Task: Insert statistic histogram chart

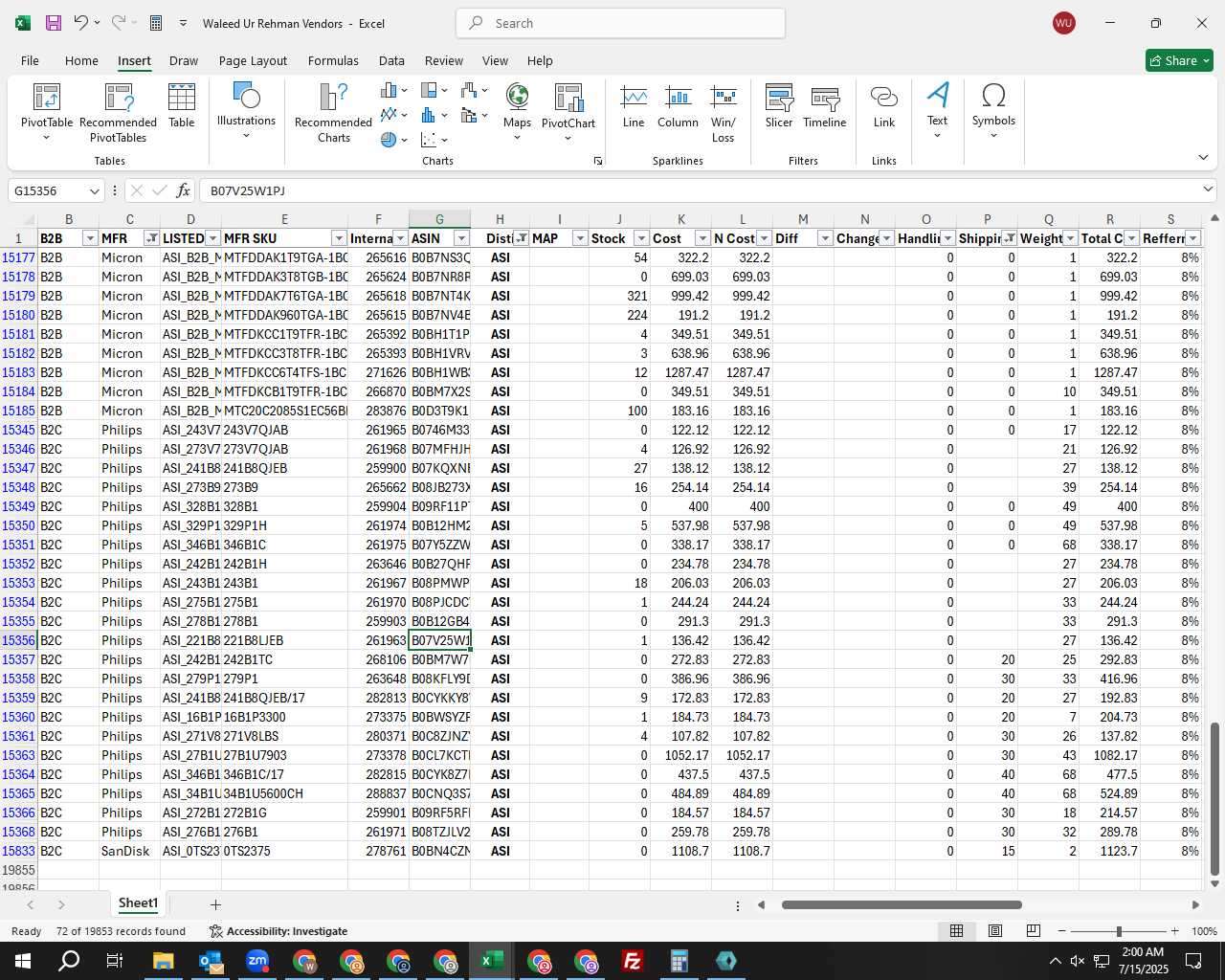Action: pyautogui.click(x=434, y=115)
